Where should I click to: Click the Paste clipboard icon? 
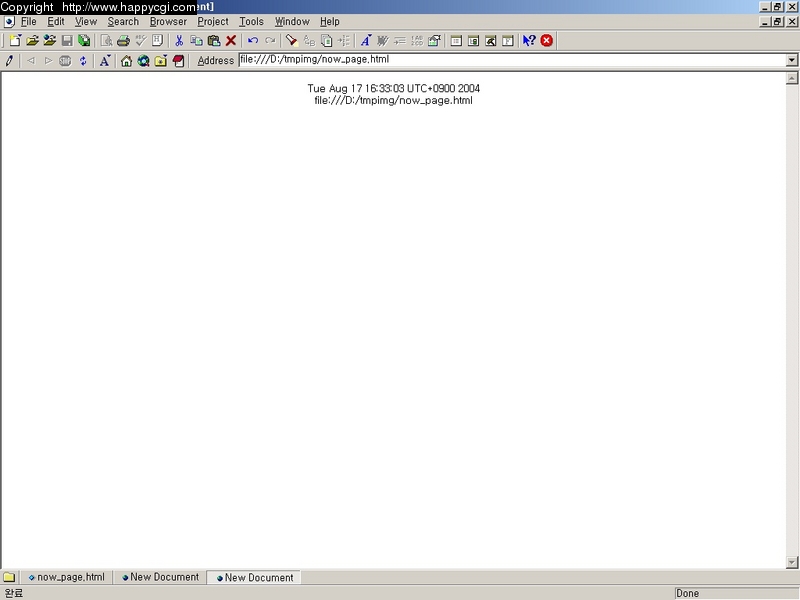point(214,41)
